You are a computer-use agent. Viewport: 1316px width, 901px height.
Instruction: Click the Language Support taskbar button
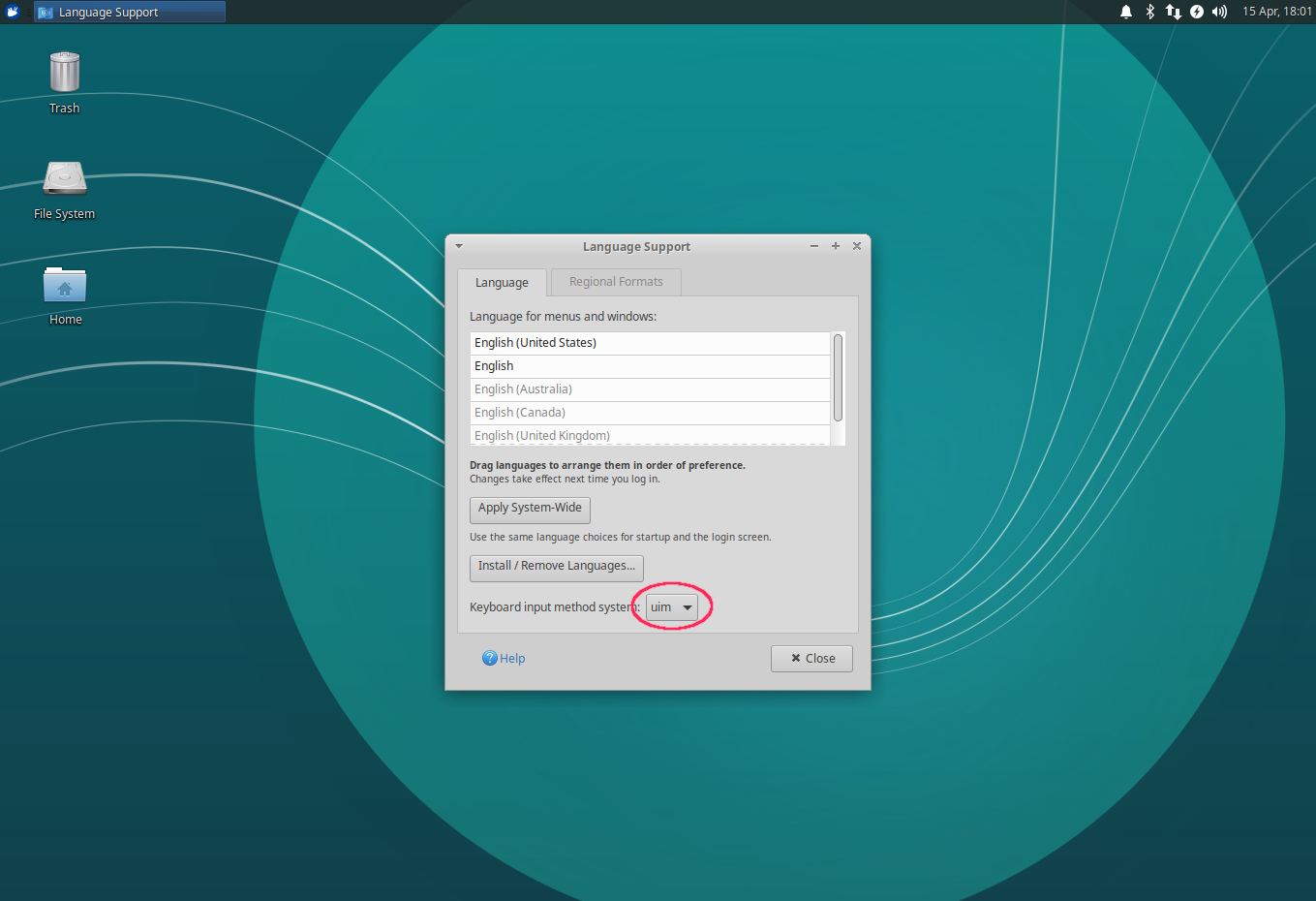tap(130, 12)
